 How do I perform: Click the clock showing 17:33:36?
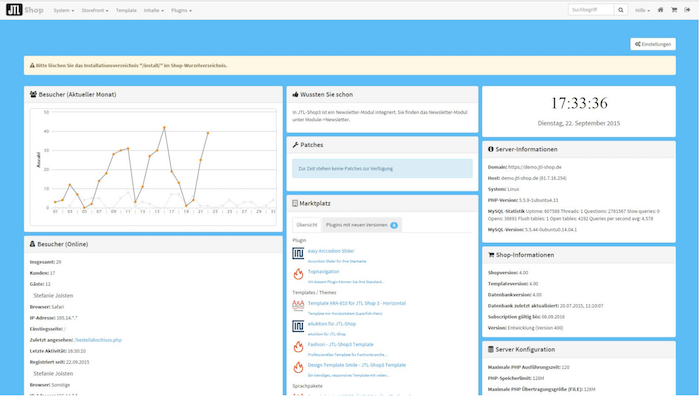[579, 103]
